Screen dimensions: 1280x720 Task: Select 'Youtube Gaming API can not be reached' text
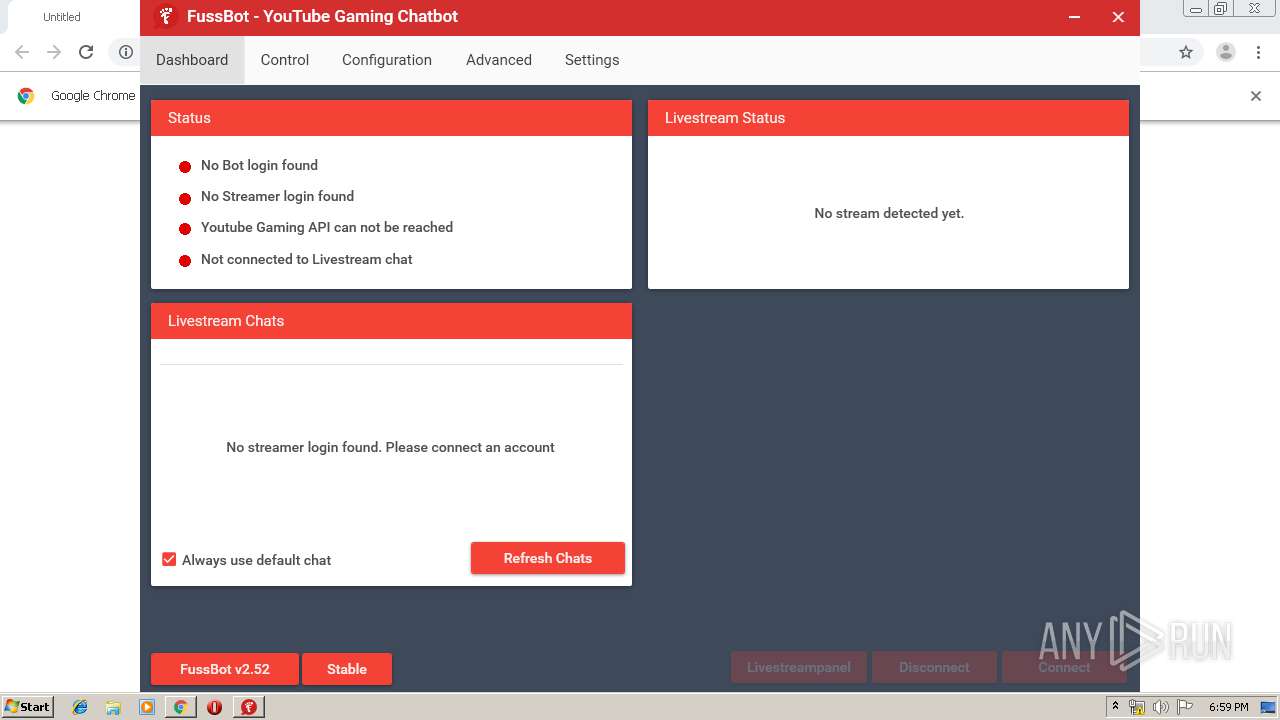point(327,227)
